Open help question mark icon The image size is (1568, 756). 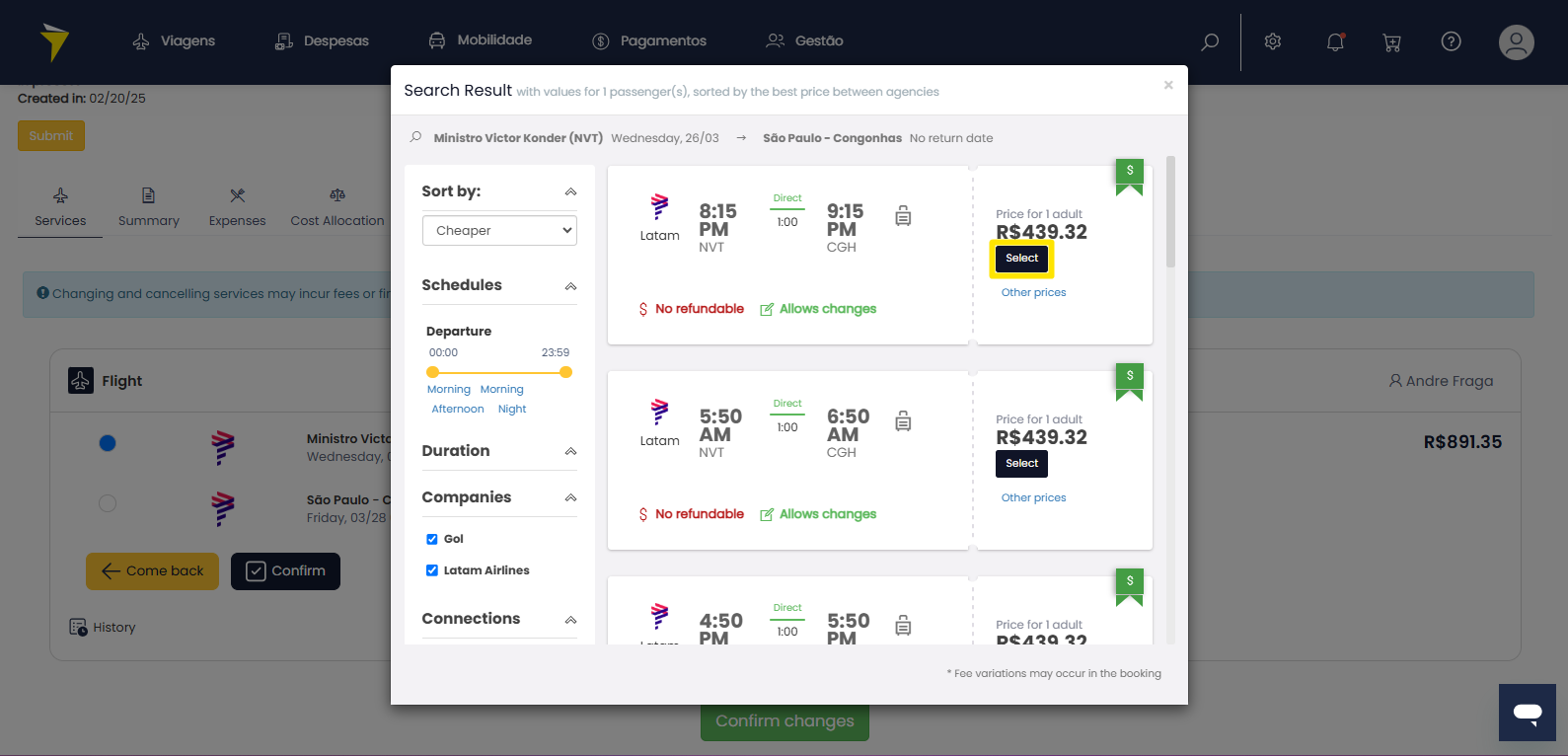point(1451,41)
